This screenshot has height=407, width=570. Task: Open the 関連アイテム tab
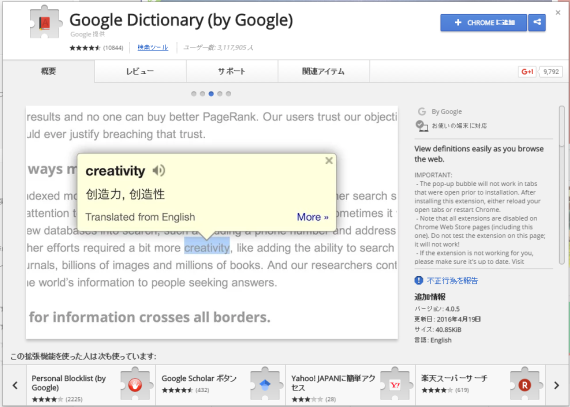pos(324,71)
